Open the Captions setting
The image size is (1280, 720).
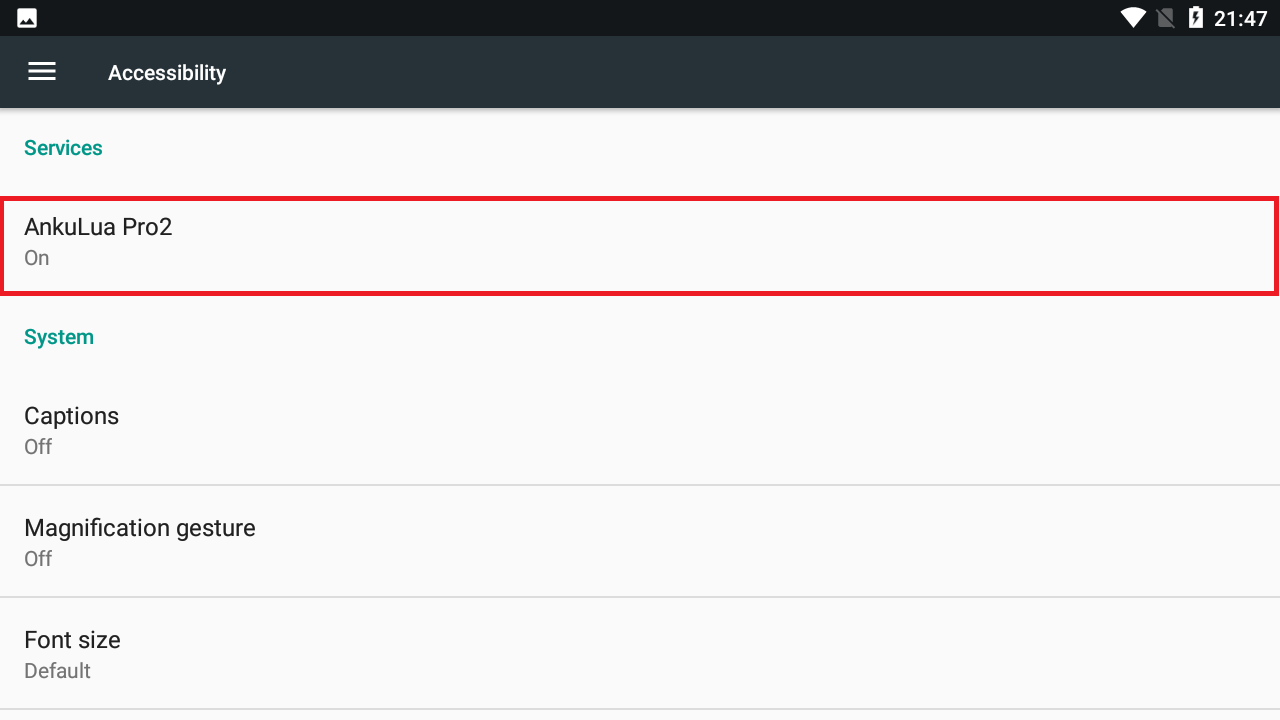71,416
